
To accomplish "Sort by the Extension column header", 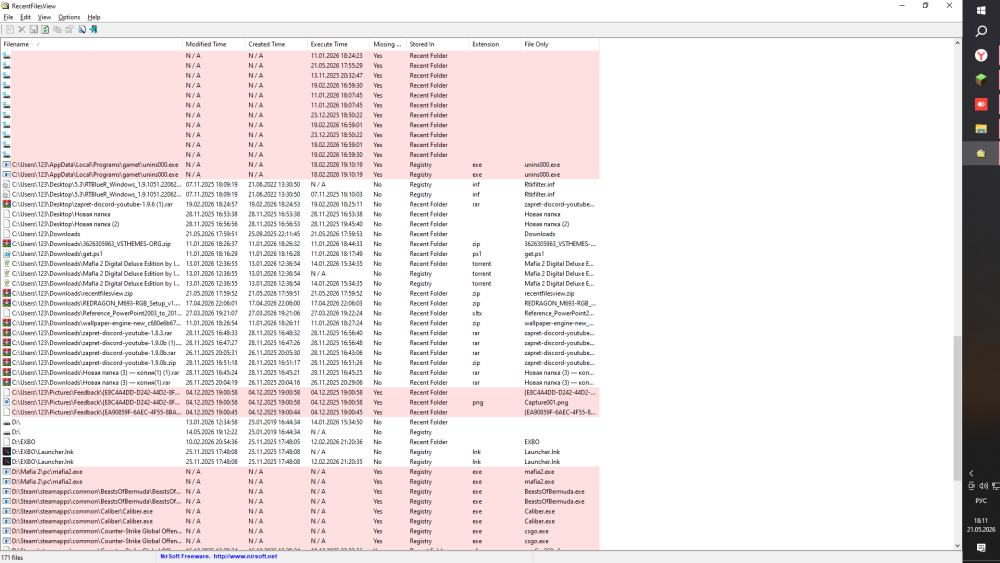I will [x=494, y=45].
